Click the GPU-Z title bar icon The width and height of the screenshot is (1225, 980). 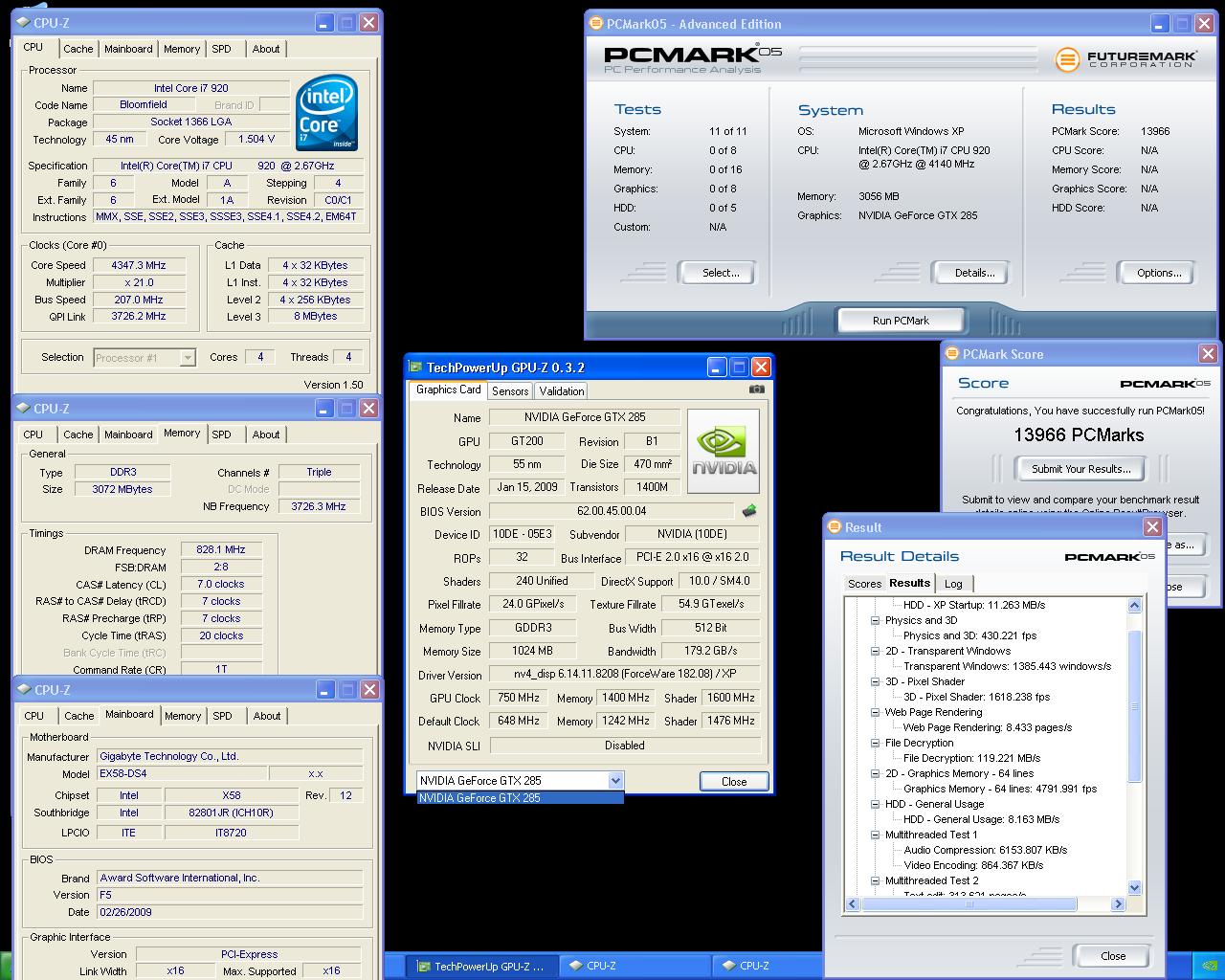pyautogui.click(x=415, y=367)
